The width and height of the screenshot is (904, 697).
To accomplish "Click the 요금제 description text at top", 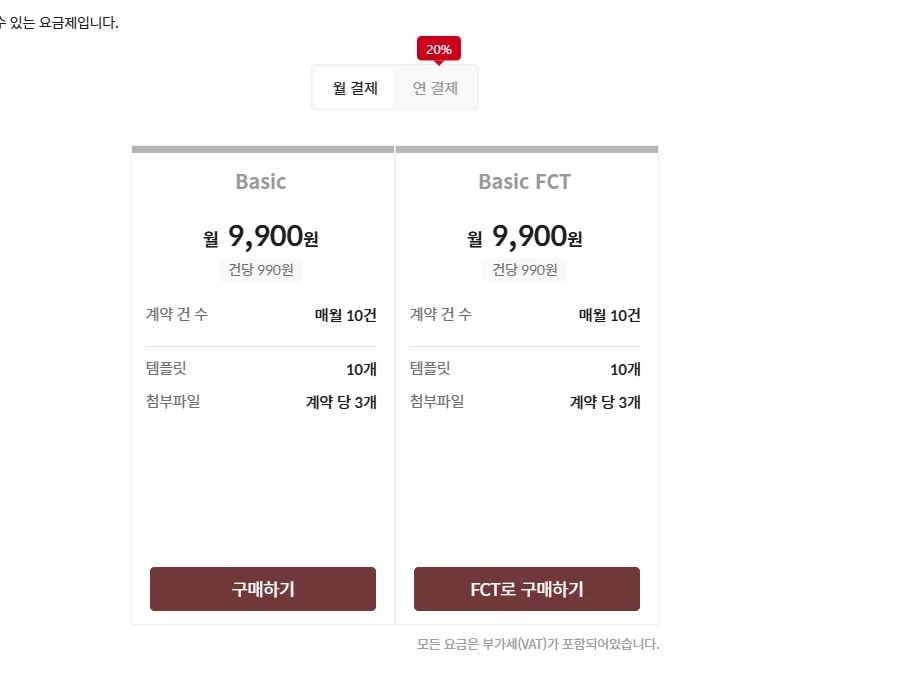I will pyautogui.click(x=62, y=19).
